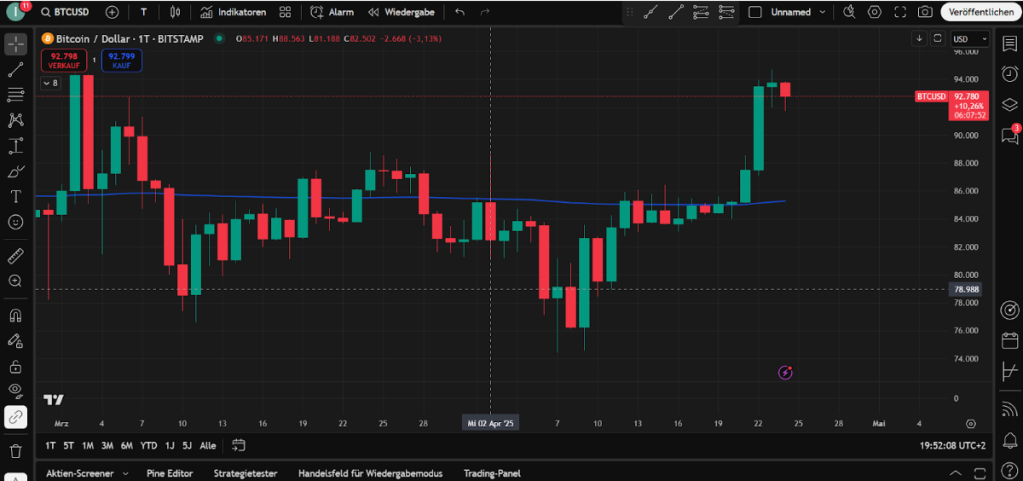Undo the last action
Screen dimensions: 1023x481
[x=460, y=12]
